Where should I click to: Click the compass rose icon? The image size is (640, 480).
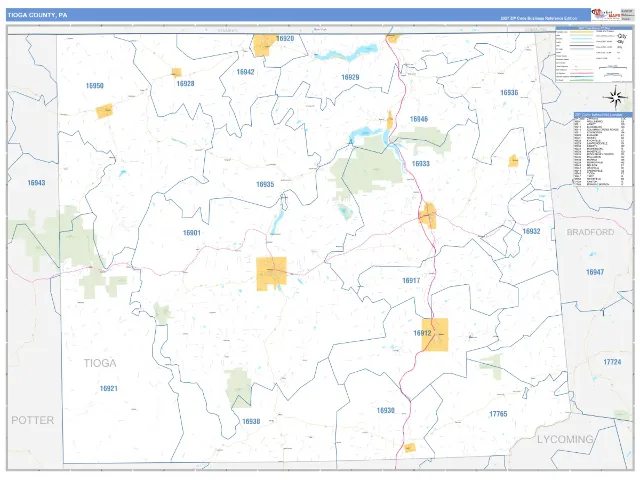click(616, 98)
